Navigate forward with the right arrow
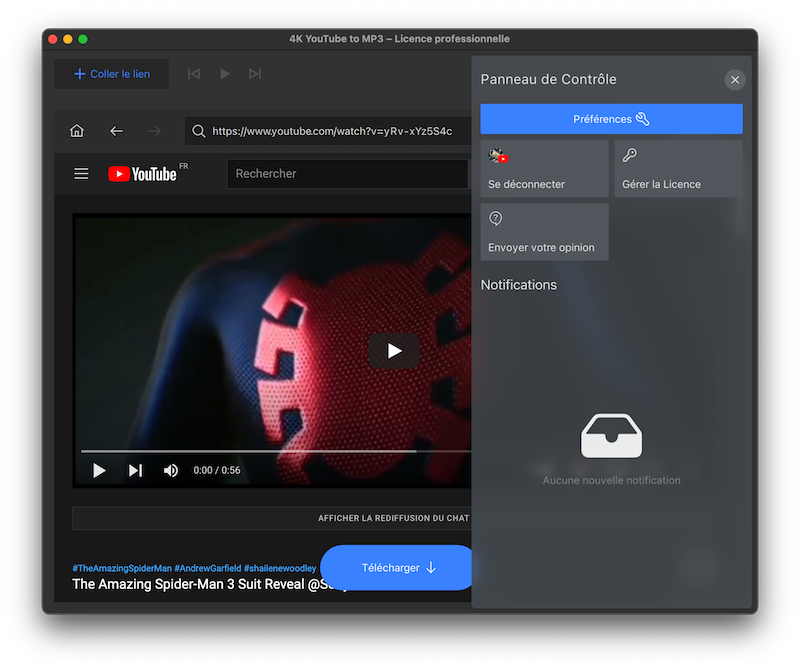This screenshot has height=670, width=800. tap(155, 131)
